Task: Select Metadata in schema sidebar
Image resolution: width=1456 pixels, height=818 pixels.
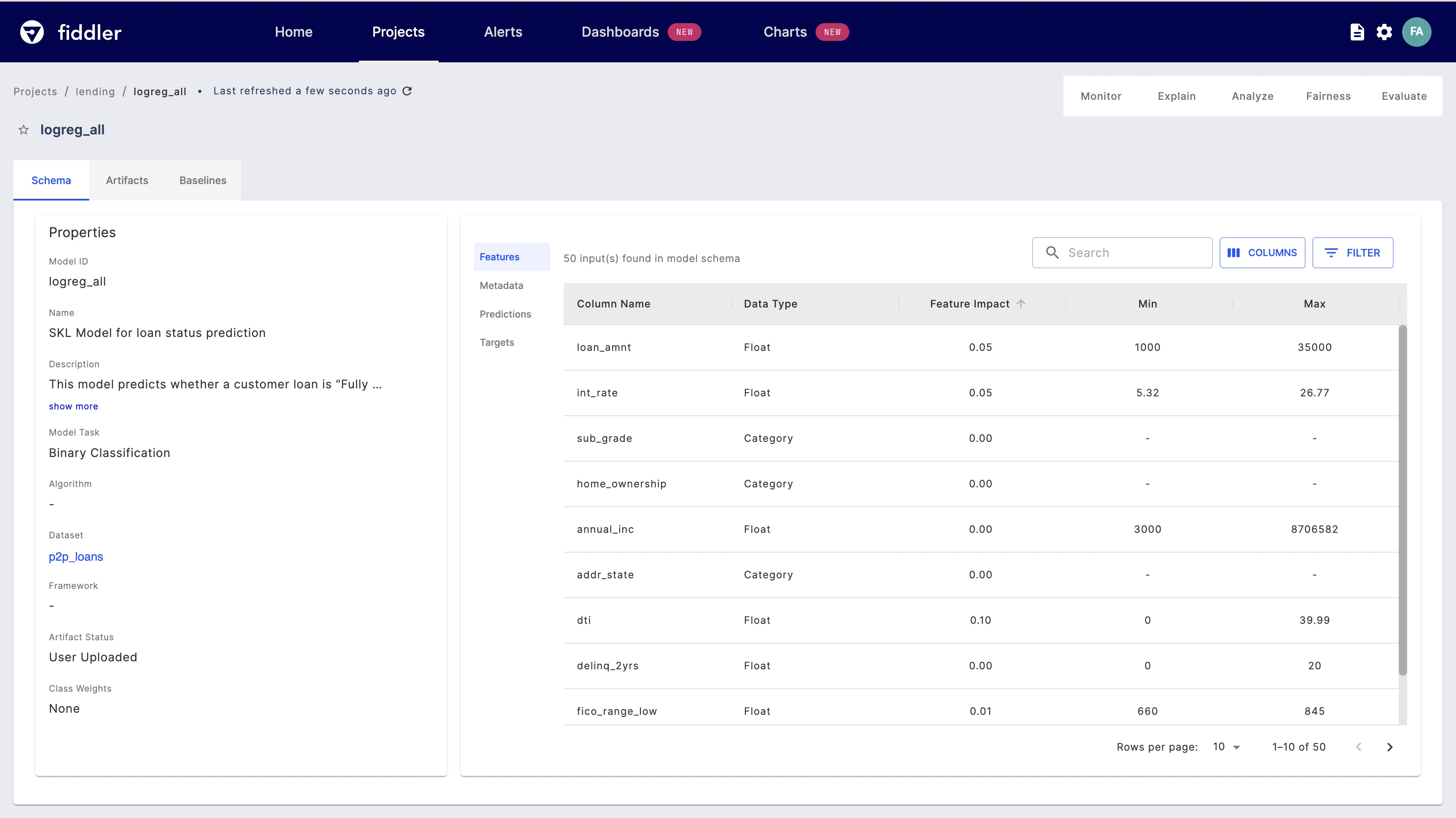Action: [501, 285]
